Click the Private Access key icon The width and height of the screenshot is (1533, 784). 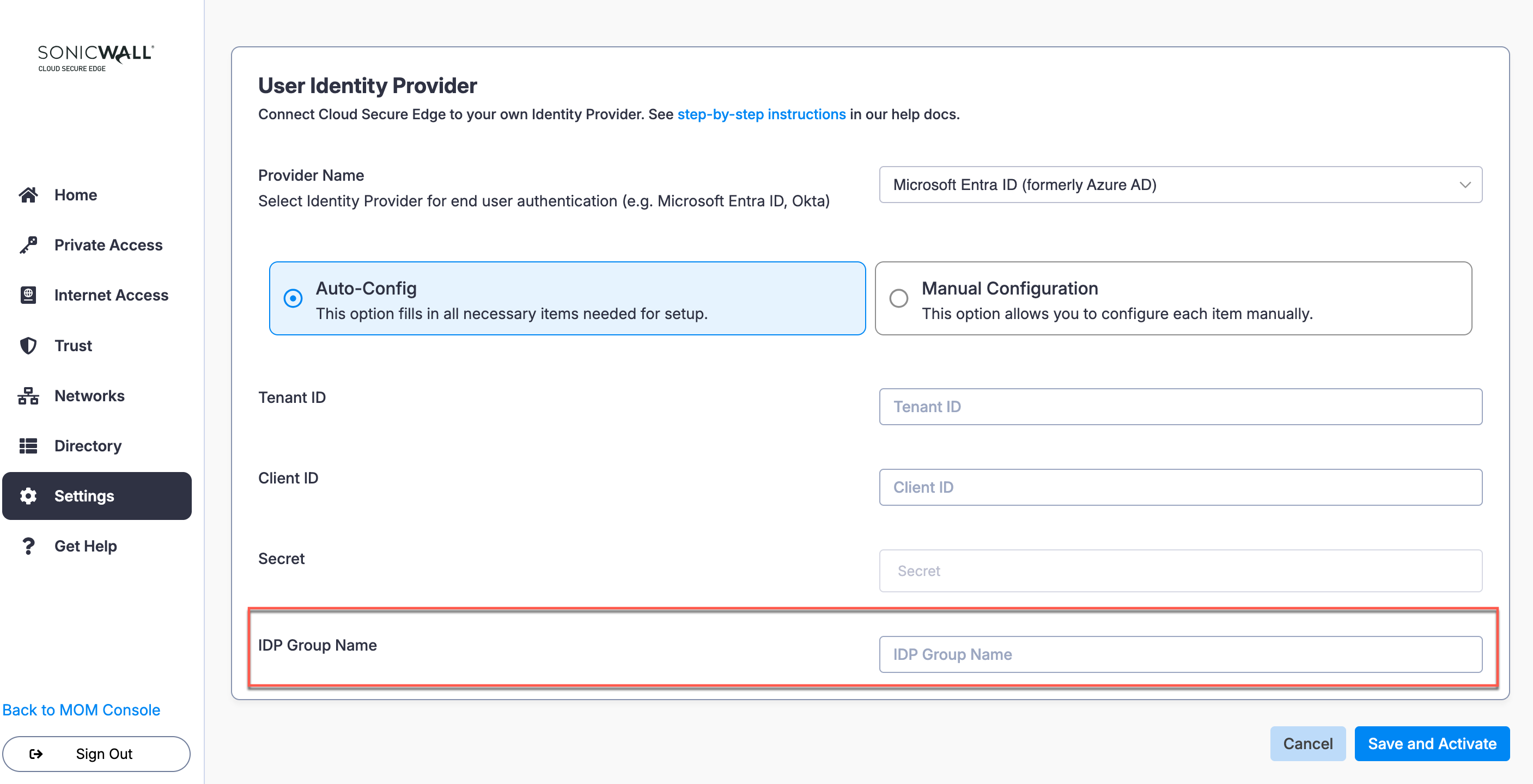pos(28,244)
